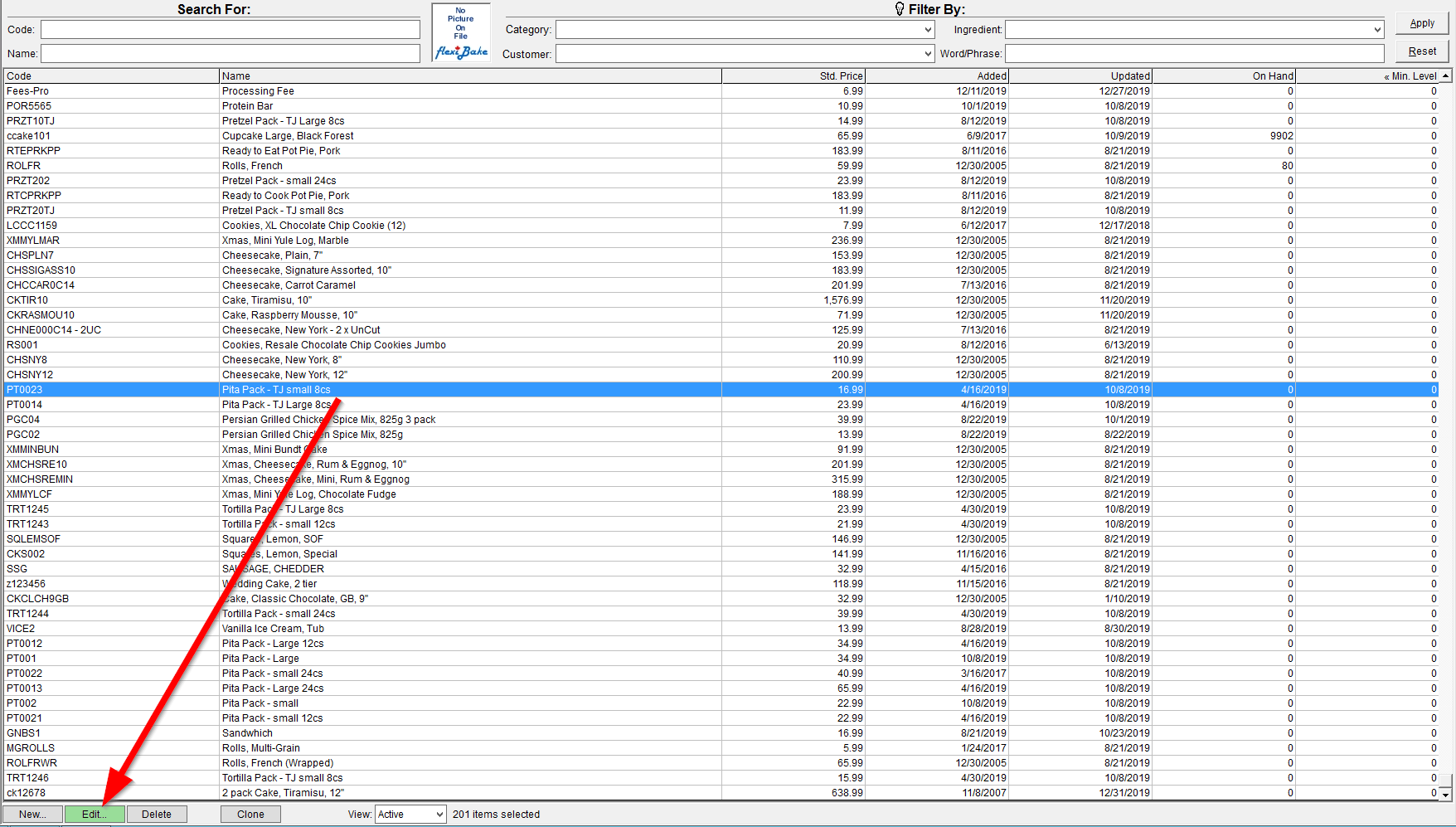Select the ROLFR code row
Screen dimensions: 1456x827
(721, 166)
